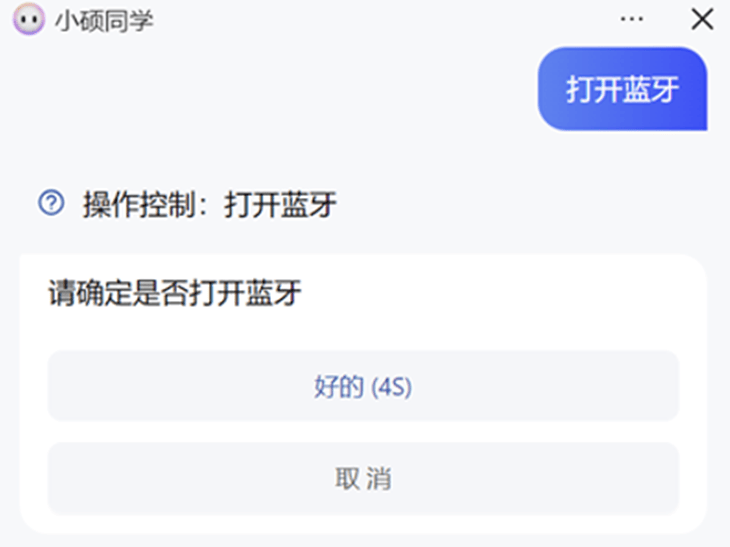
Task: Click the gradient edge of chat bubble
Action: click(x=696, y=88)
